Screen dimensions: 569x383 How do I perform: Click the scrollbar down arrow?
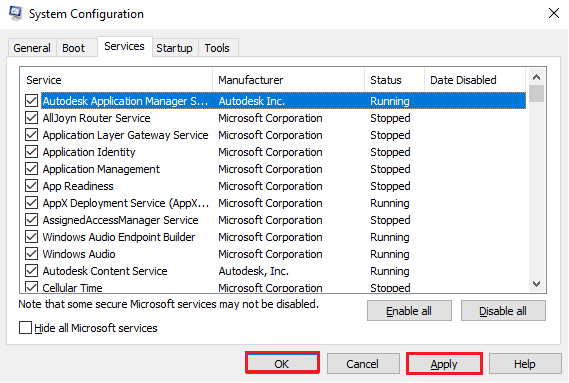click(536, 284)
